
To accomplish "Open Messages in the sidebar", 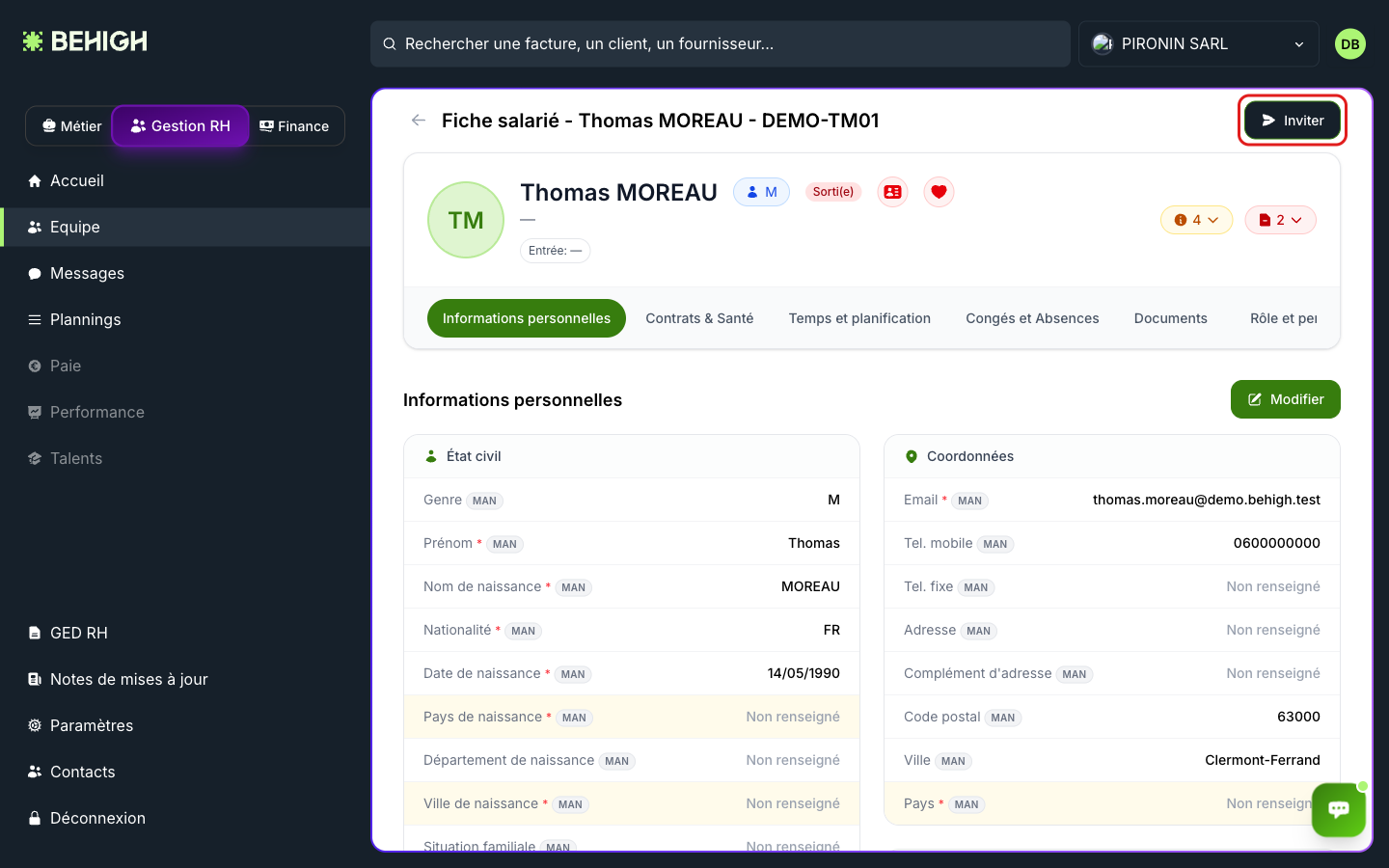I will [x=185, y=273].
